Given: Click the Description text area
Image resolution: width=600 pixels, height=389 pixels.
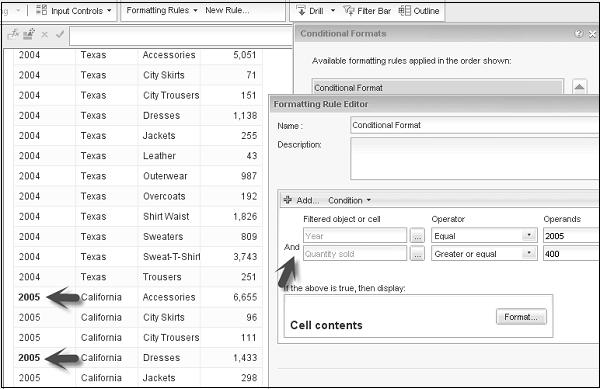Looking at the screenshot, I should [474, 158].
